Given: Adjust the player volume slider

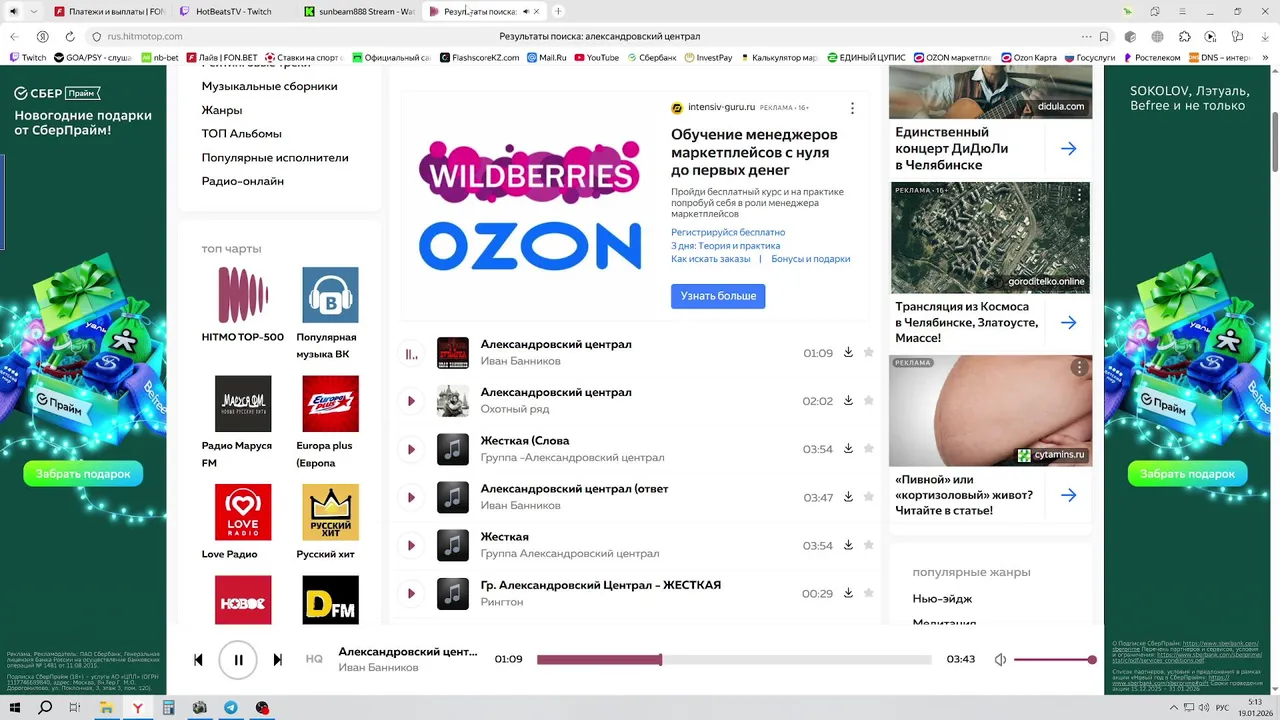Looking at the screenshot, I should coord(1055,660).
